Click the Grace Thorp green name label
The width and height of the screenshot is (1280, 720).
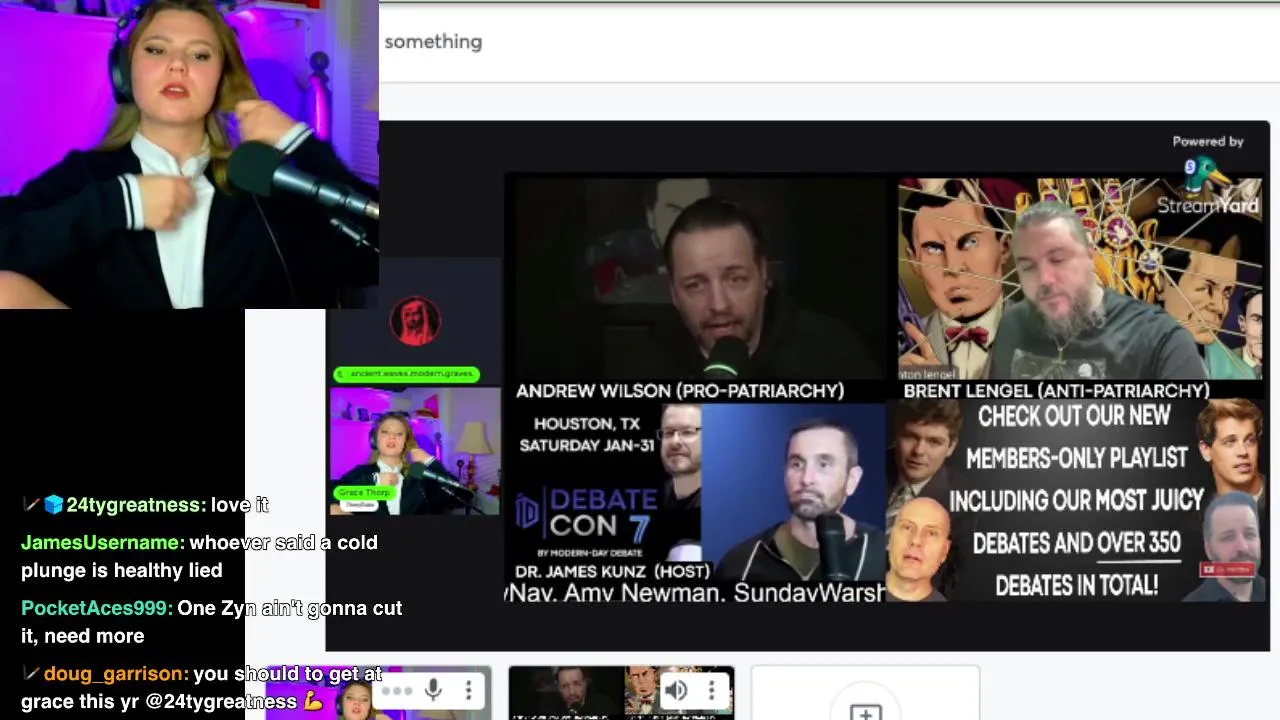[364, 493]
